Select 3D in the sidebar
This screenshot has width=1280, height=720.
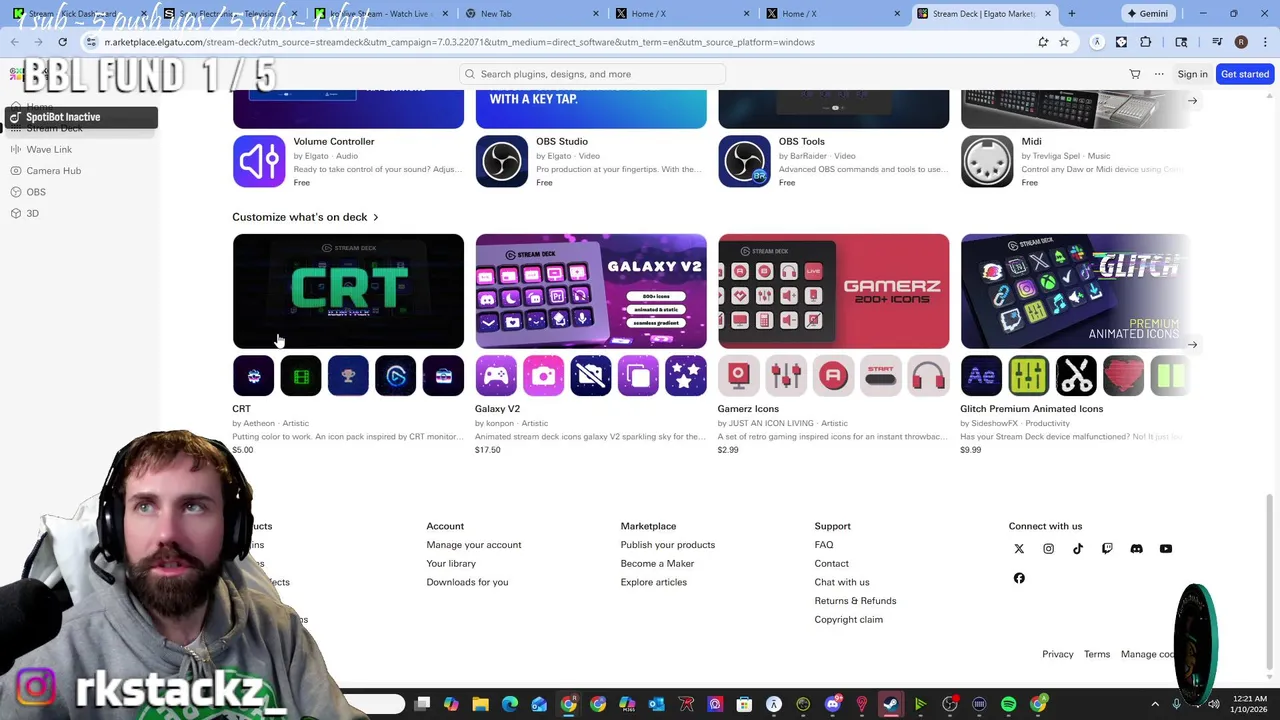(x=32, y=213)
